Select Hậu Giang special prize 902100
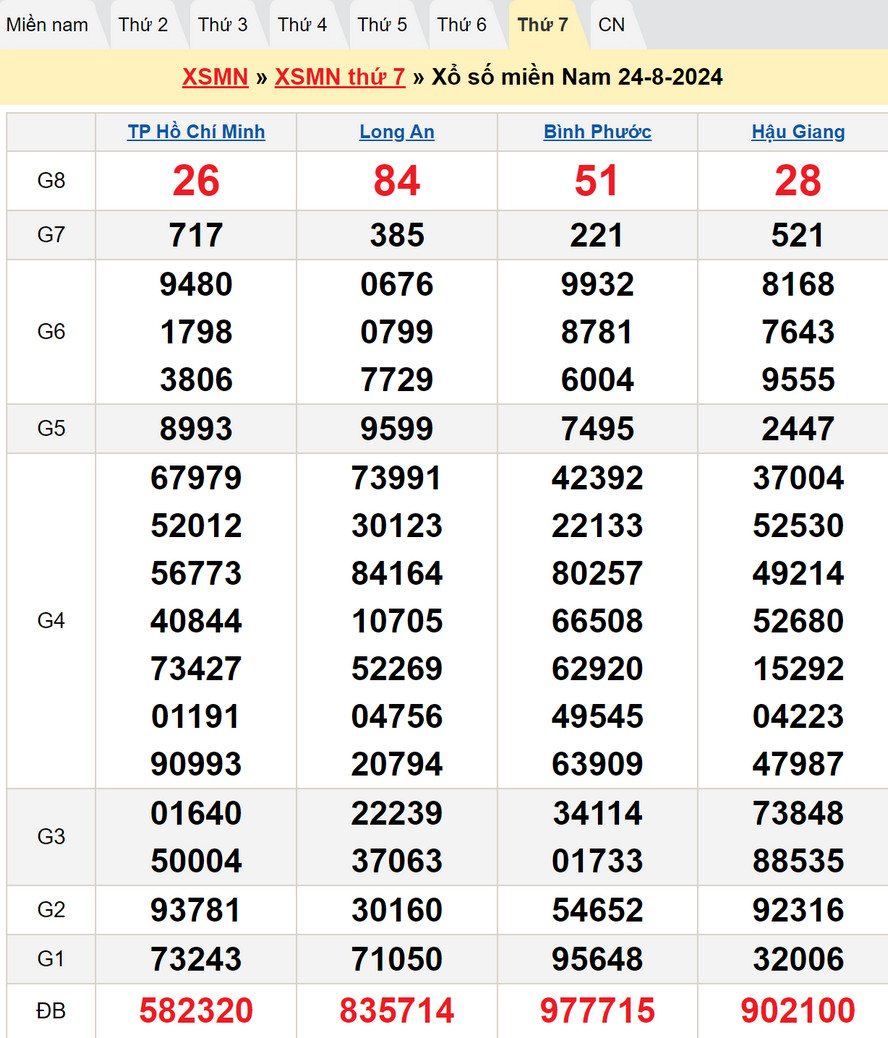The height and width of the screenshot is (1038, 888). click(x=798, y=1010)
